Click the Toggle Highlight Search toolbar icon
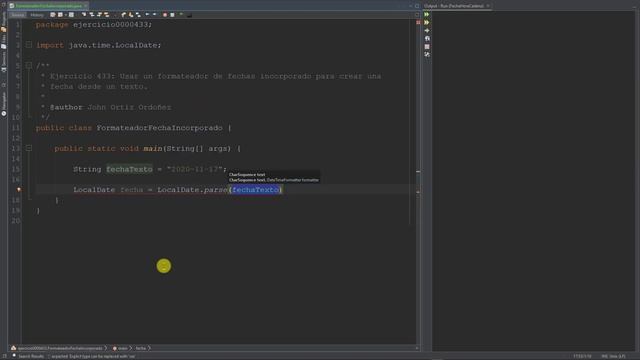Screen dimensions: 640x360 click(x=107, y=15)
